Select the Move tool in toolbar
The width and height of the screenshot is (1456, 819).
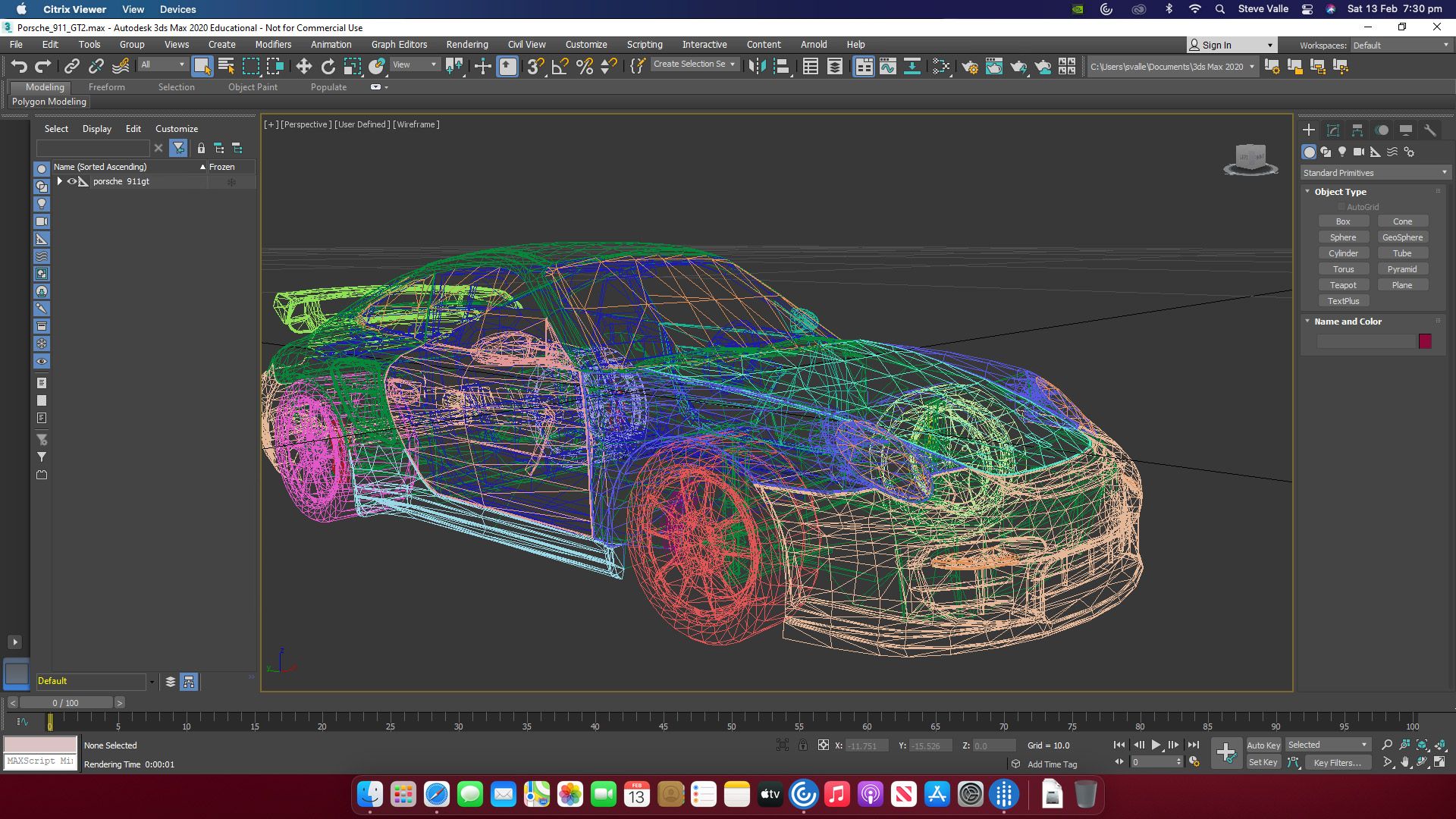(x=303, y=67)
